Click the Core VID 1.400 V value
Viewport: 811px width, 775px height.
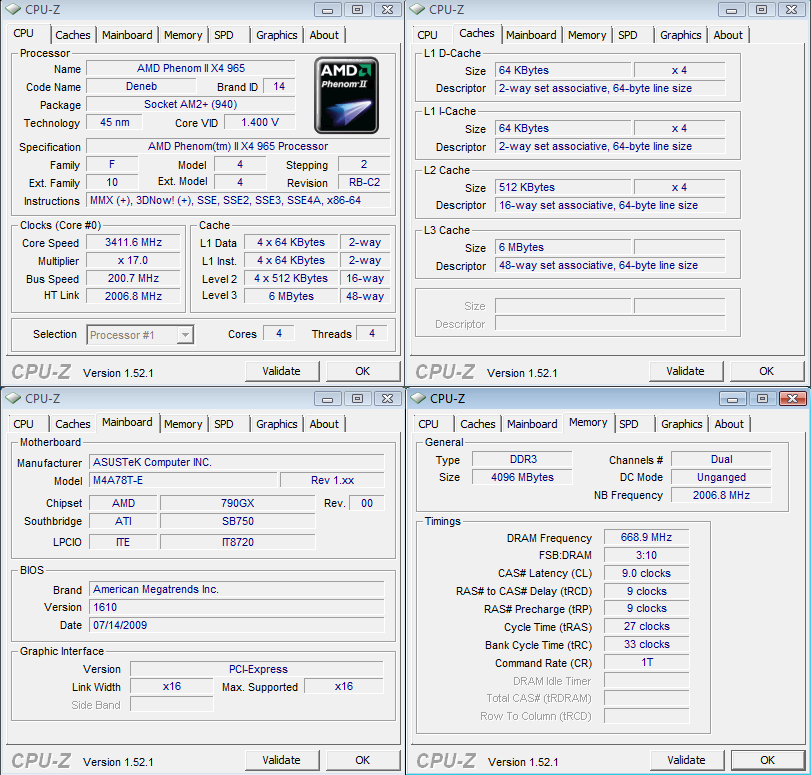(260, 123)
